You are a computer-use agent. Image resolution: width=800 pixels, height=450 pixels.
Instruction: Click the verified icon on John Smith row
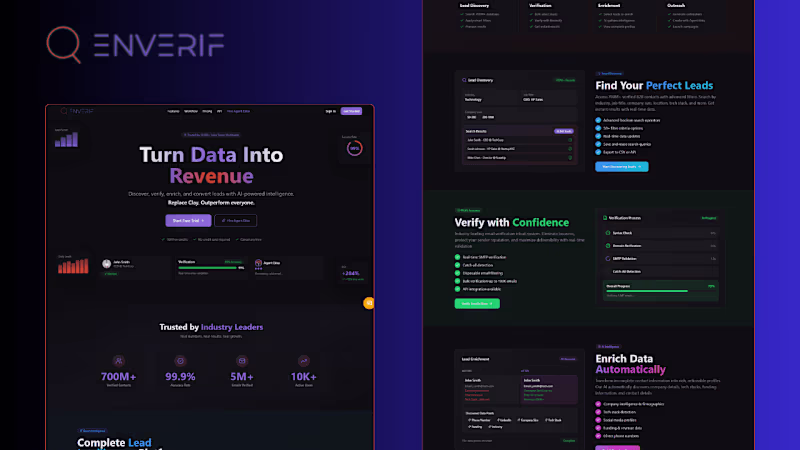[x=570, y=140]
